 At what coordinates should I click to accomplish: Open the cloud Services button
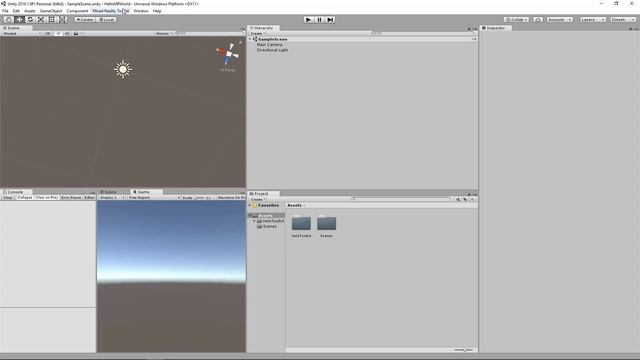click(x=538, y=20)
